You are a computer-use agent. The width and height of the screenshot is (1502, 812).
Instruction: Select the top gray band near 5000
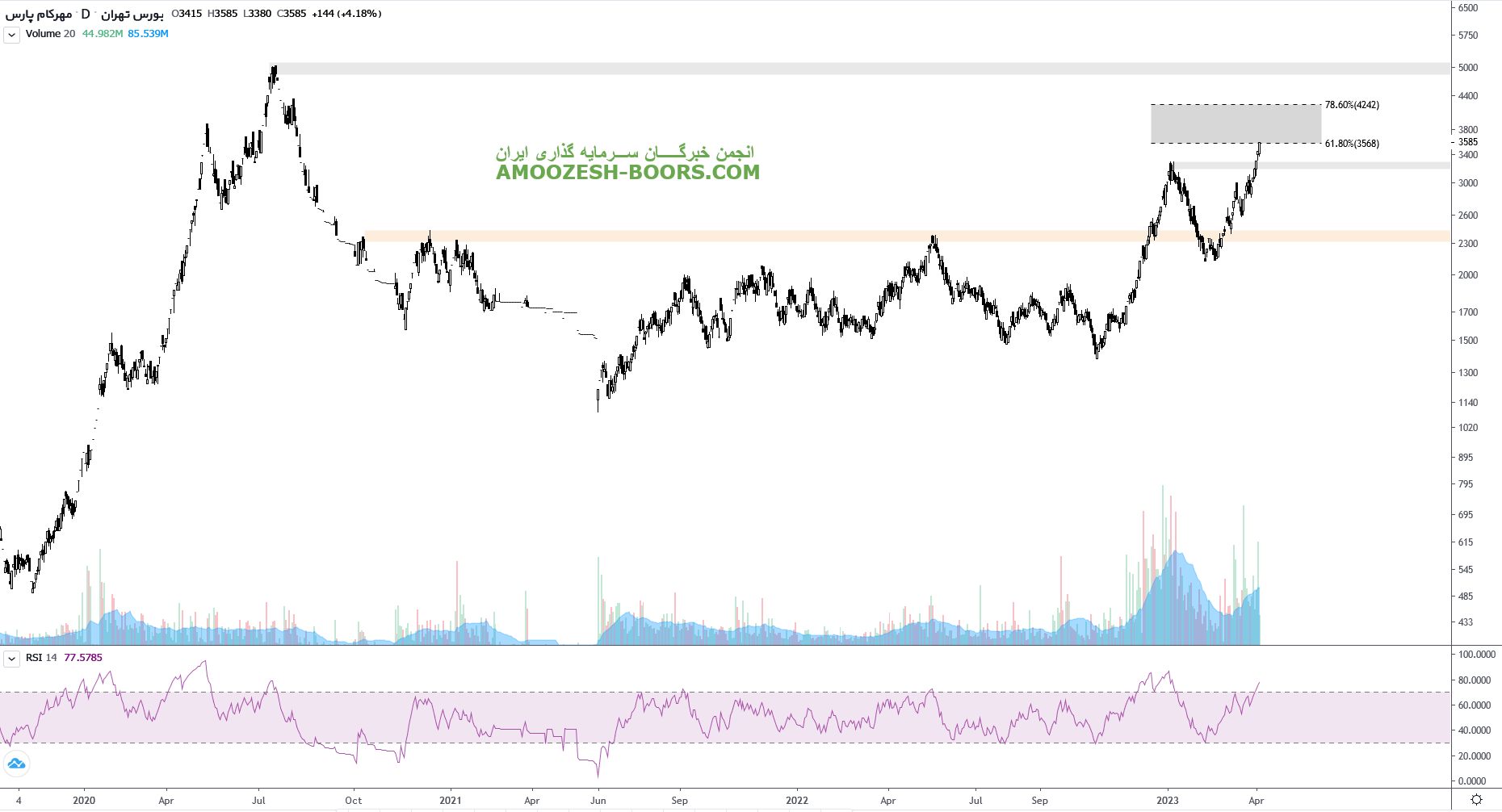click(808, 69)
